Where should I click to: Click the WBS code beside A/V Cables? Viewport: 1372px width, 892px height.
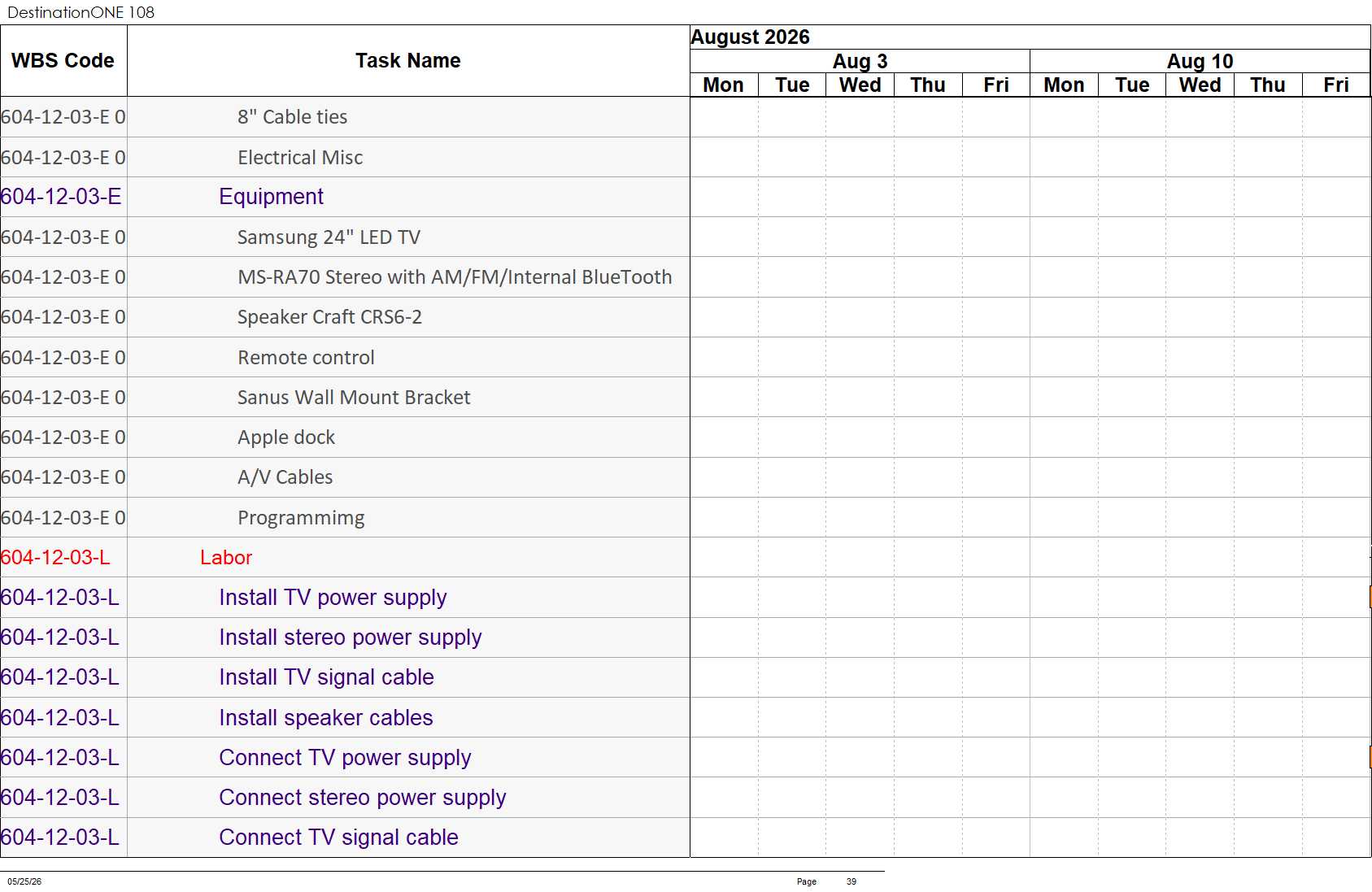pos(63,477)
